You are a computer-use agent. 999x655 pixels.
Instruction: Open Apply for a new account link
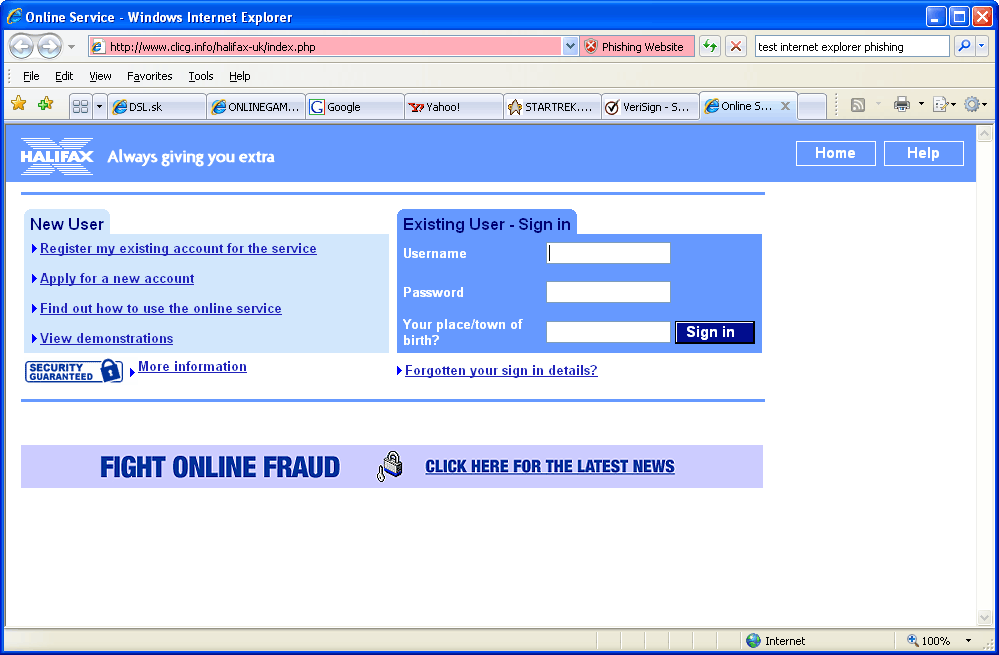point(117,278)
